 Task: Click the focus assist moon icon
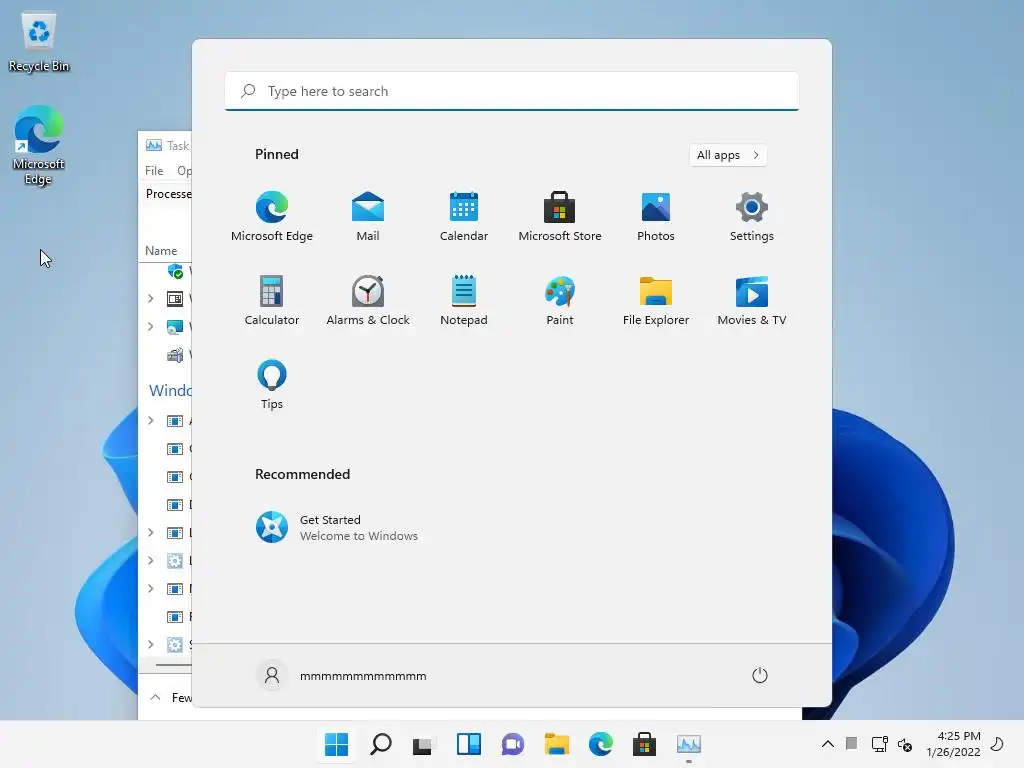pyautogui.click(x=997, y=744)
